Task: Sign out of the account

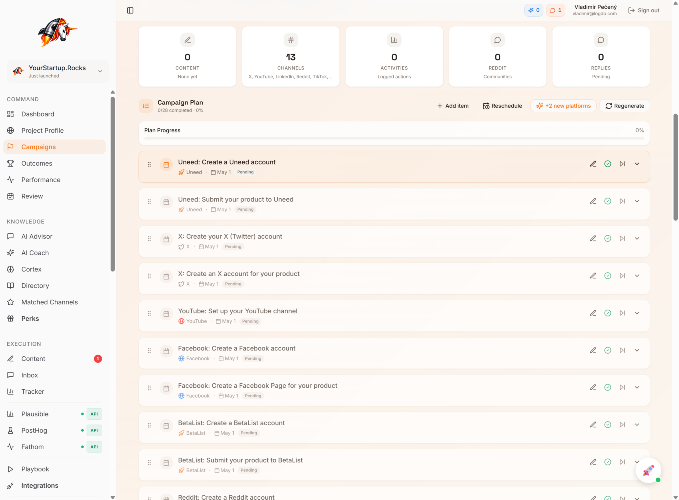Action: click(x=643, y=10)
